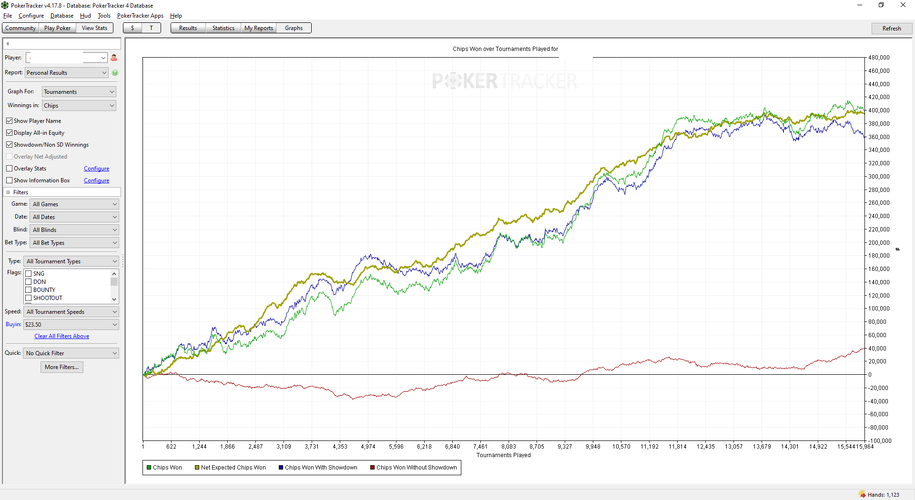This screenshot has height=500, width=915.
Task: Open the Winnings in Chips dropdown
Action: (x=79, y=106)
